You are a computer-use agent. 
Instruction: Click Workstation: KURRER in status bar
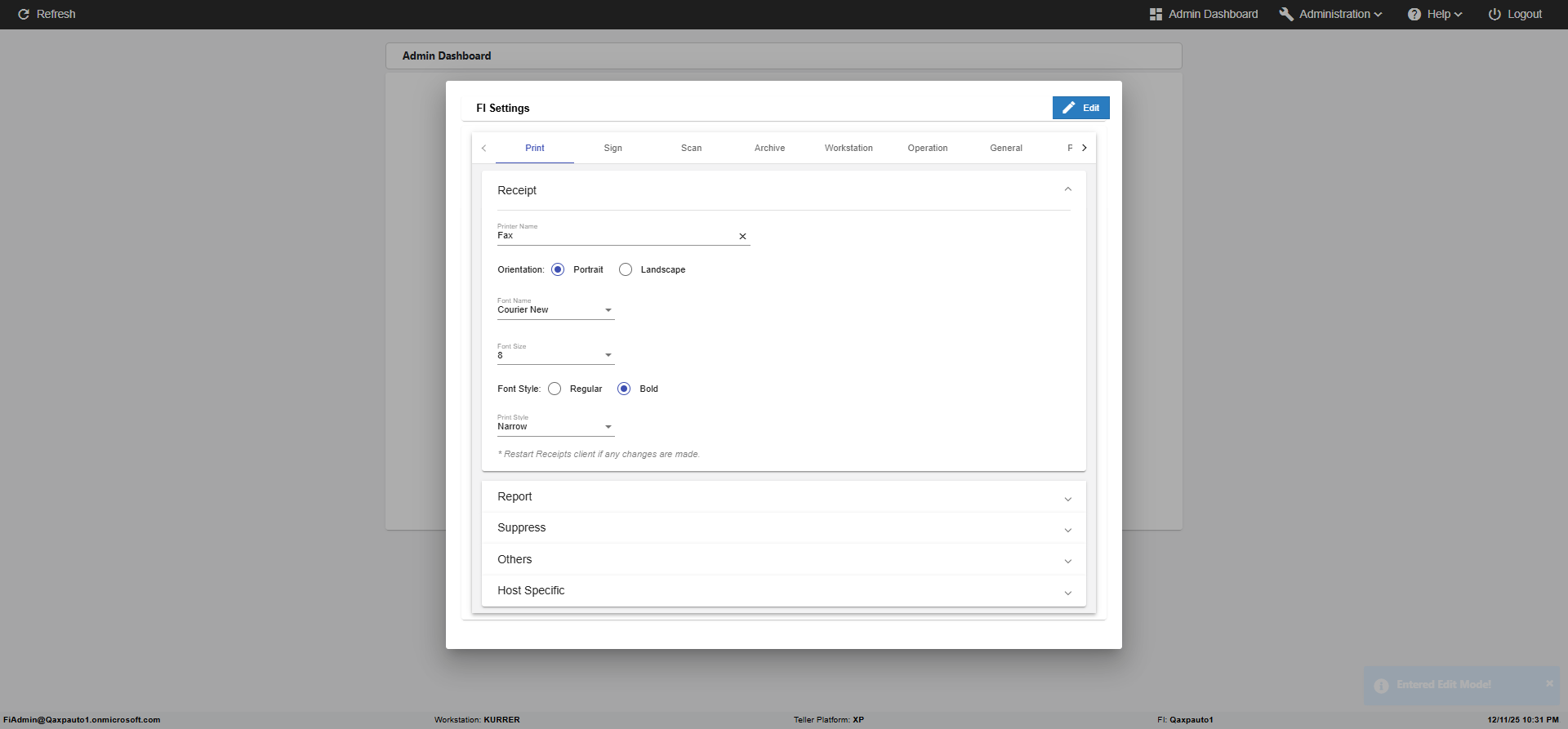(x=477, y=720)
